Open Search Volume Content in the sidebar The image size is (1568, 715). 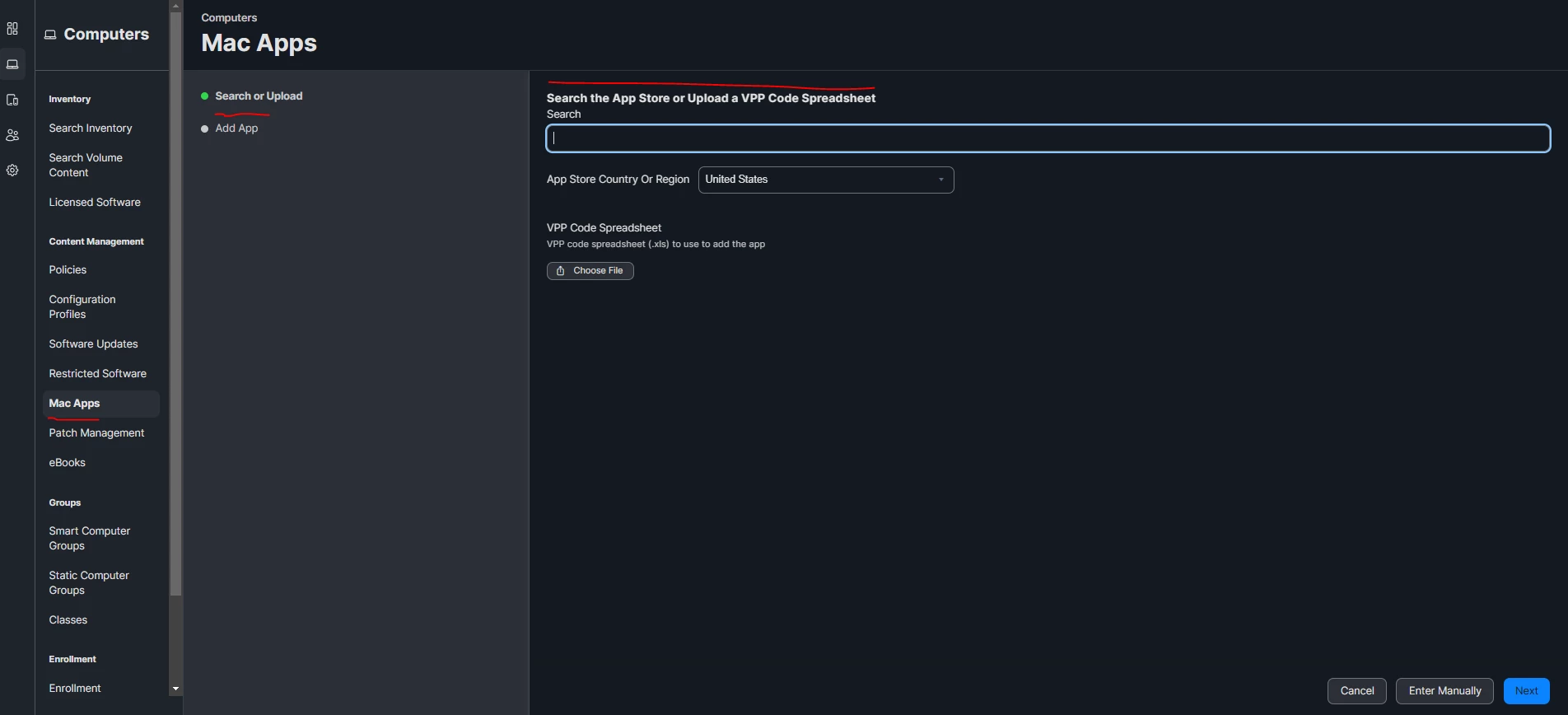[86, 166]
